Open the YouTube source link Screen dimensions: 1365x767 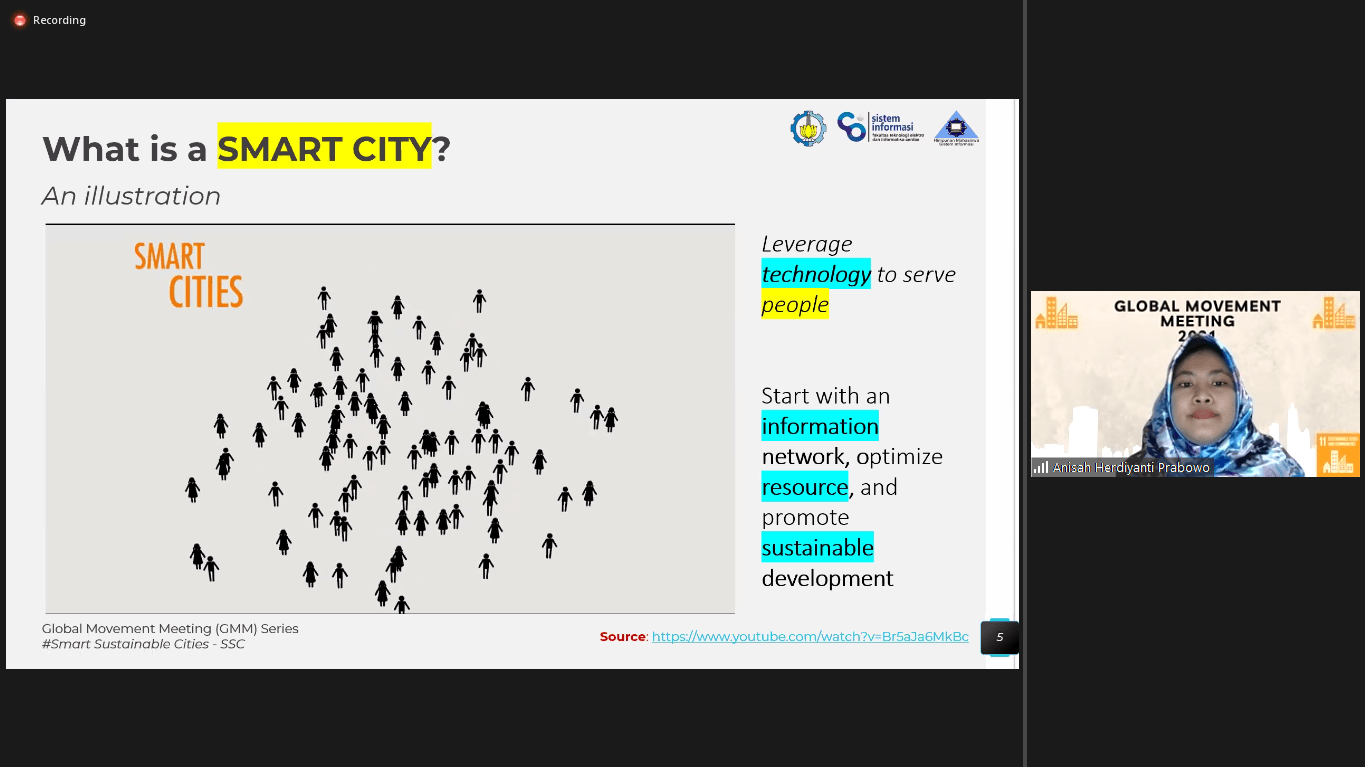[x=810, y=636]
